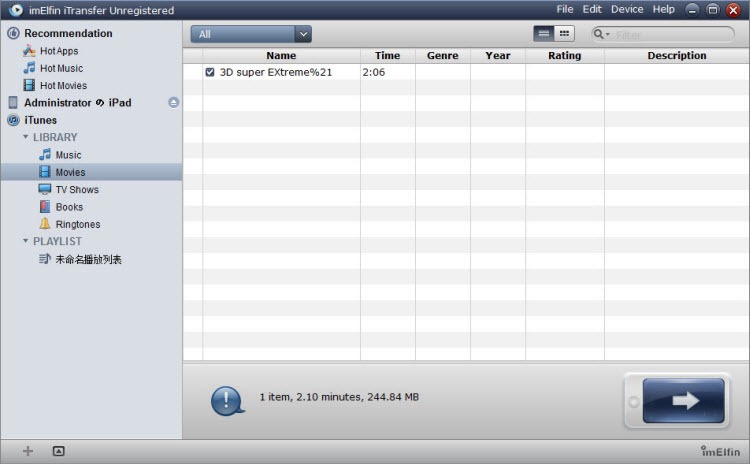The height and width of the screenshot is (464, 750).
Task: Minimize the iTransfer window
Action: [692, 10]
